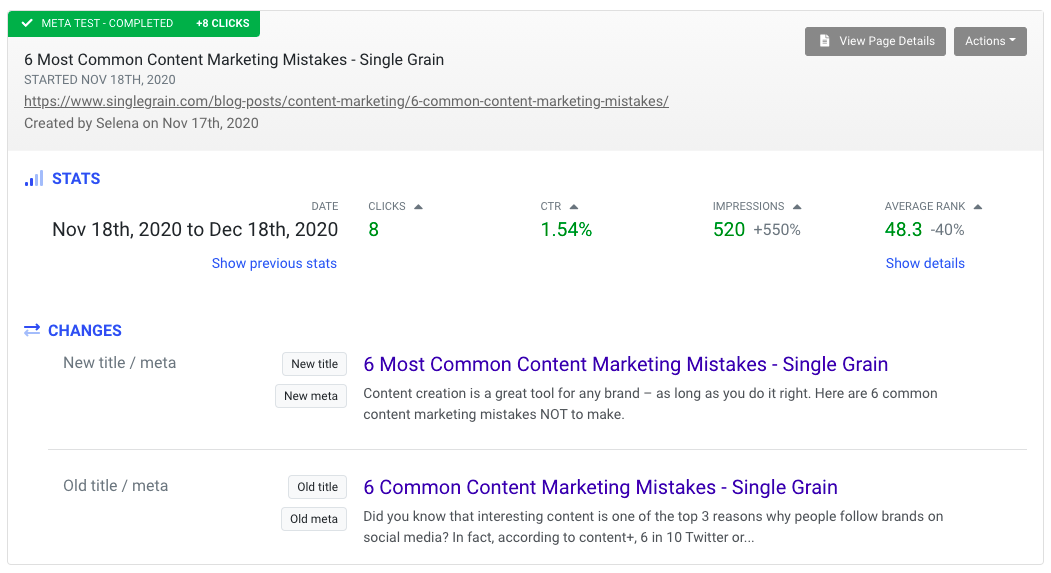Click the STATS section heading
The height and width of the screenshot is (573, 1051).
(76, 179)
